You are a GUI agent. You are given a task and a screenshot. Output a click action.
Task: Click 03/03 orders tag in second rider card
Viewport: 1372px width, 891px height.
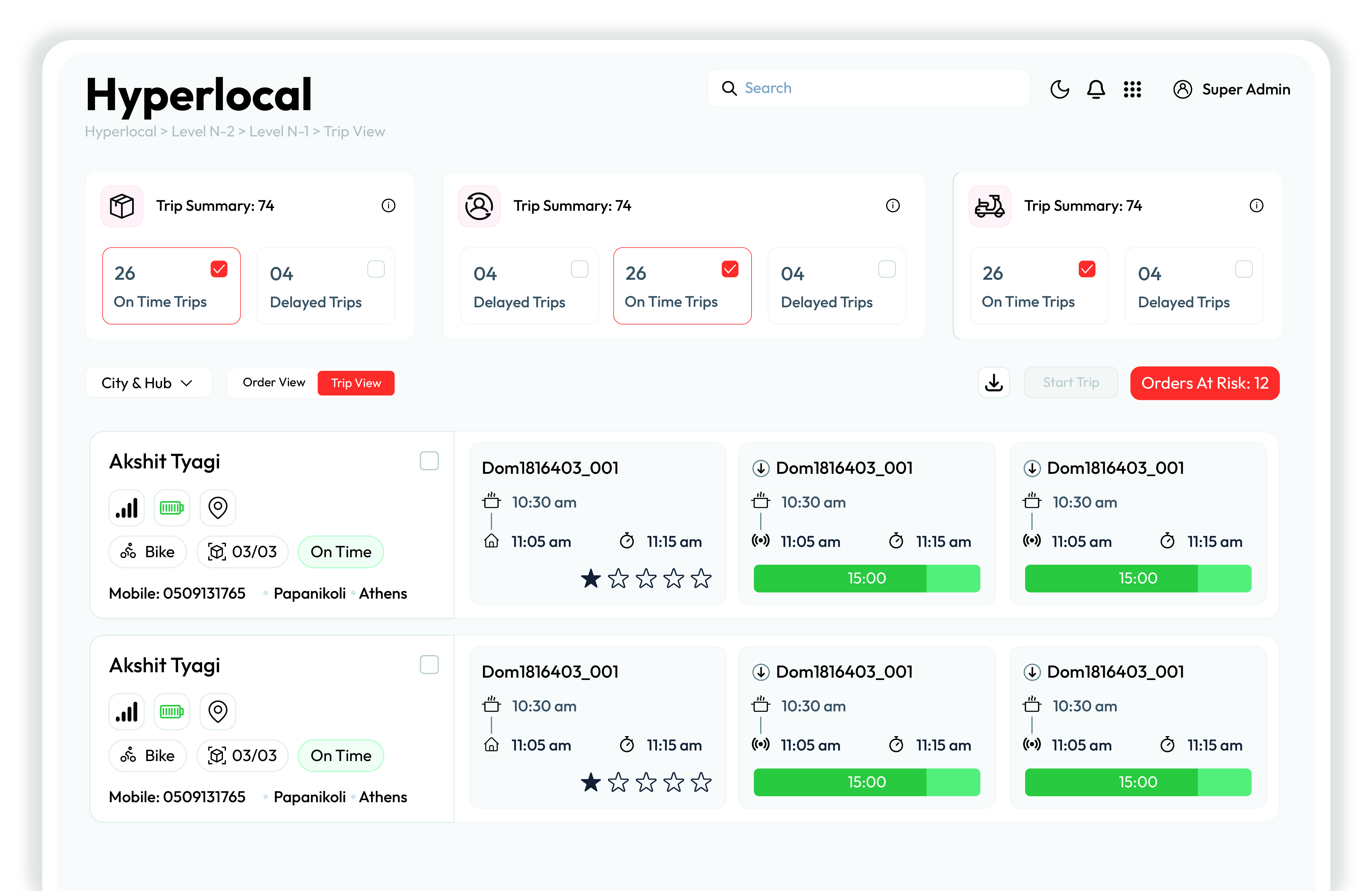point(242,756)
